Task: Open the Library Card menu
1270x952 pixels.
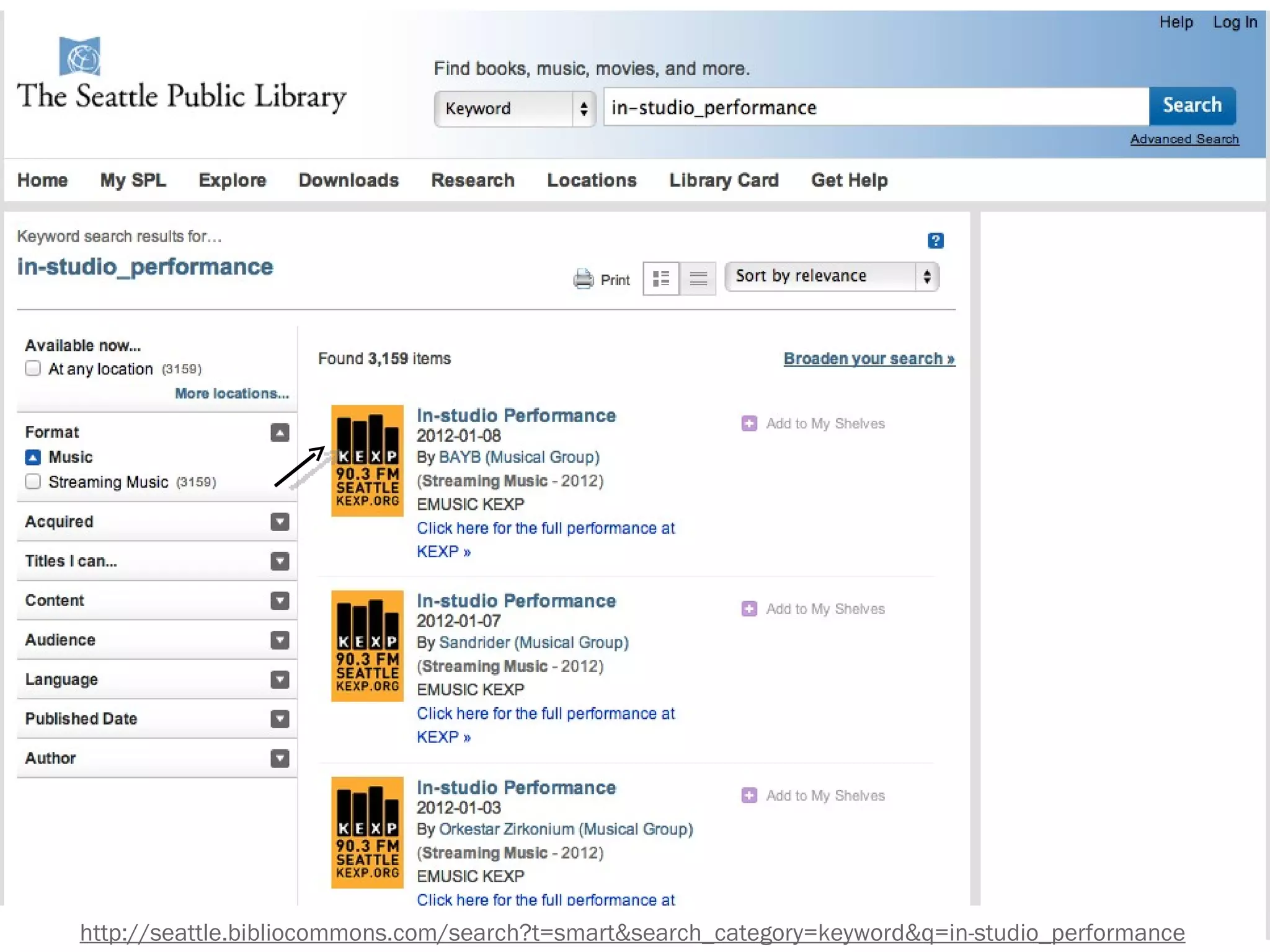Action: point(724,180)
